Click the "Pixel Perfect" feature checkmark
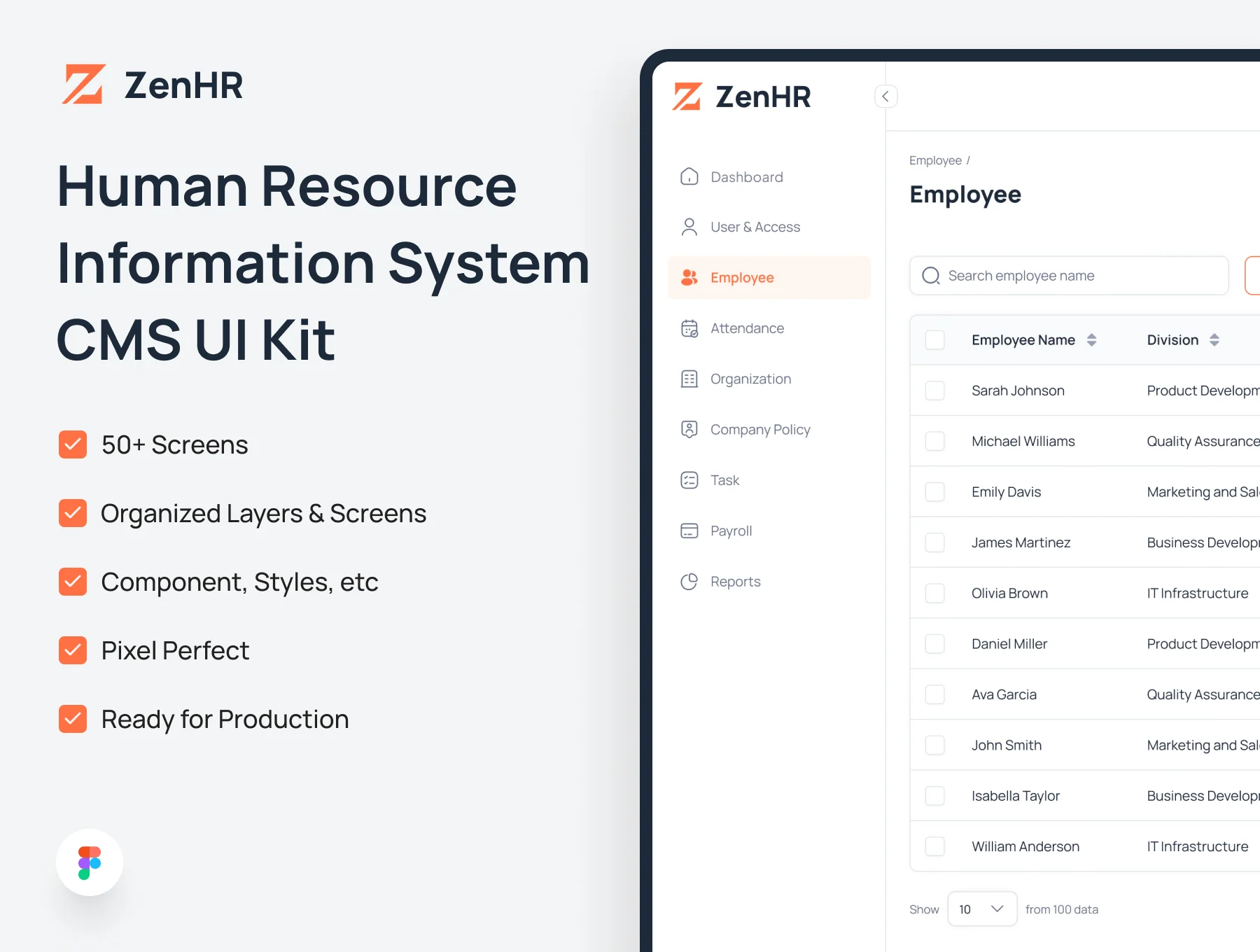 (73, 650)
